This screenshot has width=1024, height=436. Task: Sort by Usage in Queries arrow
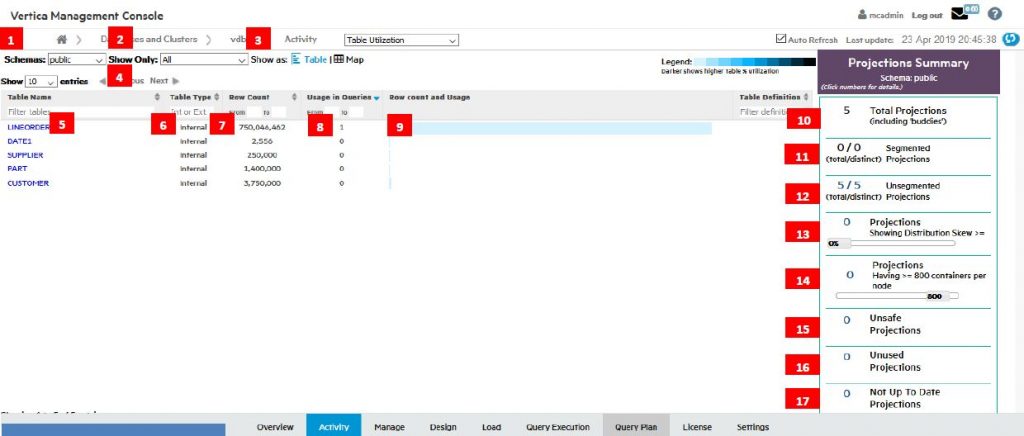click(376, 98)
